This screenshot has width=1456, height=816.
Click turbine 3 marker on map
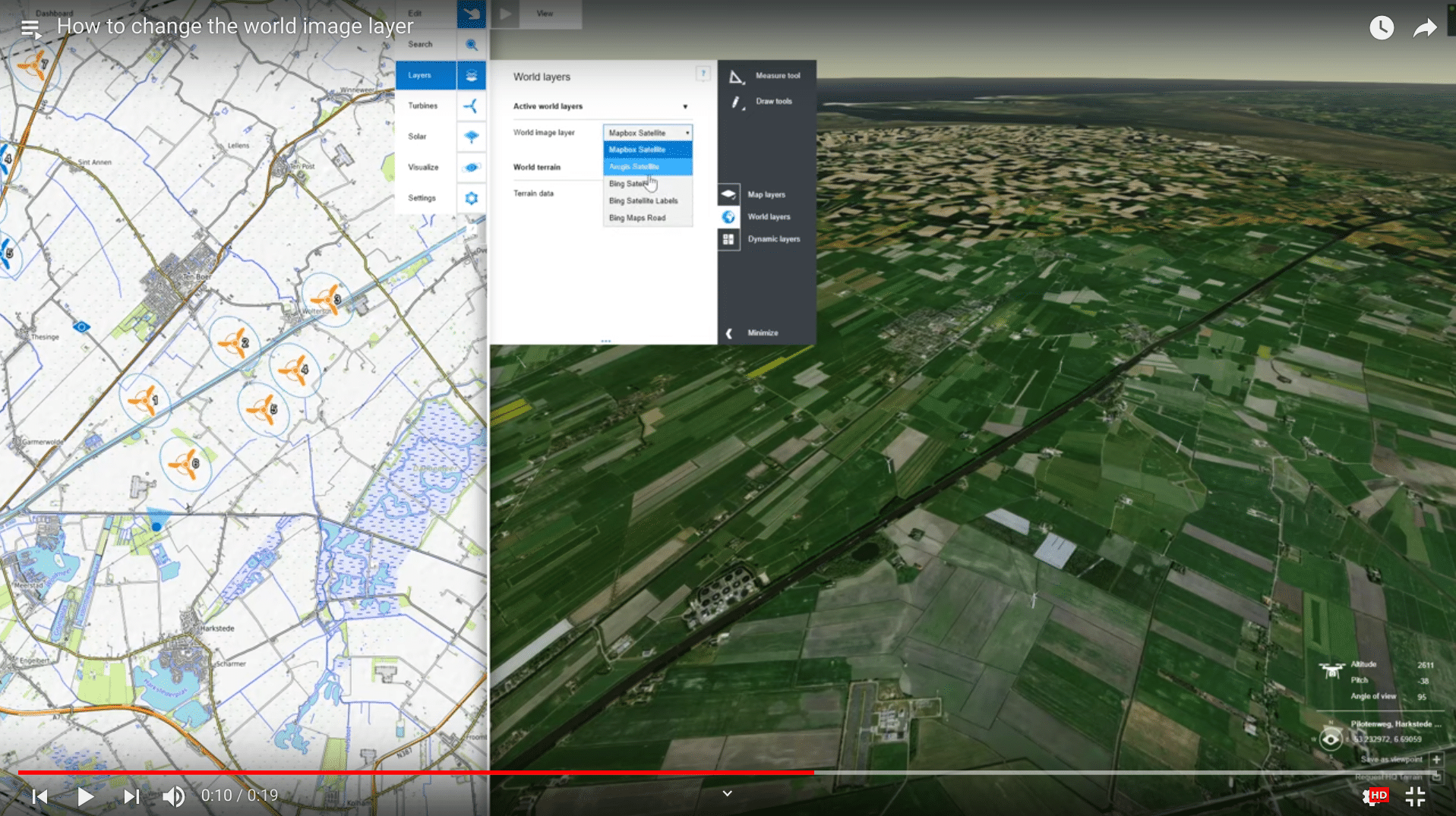coord(327,299)
